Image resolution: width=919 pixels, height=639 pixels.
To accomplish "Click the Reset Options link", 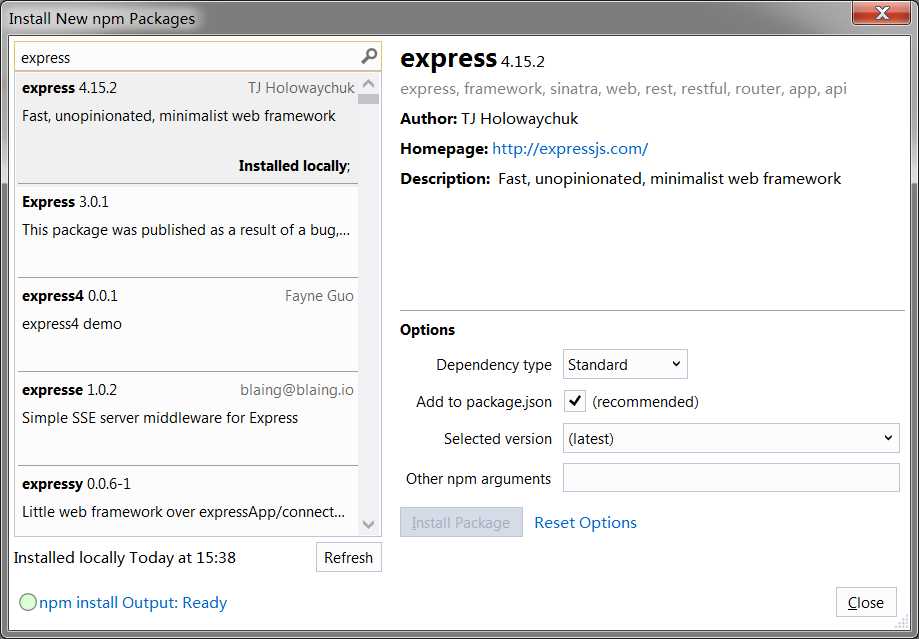I will pos(585,522).
